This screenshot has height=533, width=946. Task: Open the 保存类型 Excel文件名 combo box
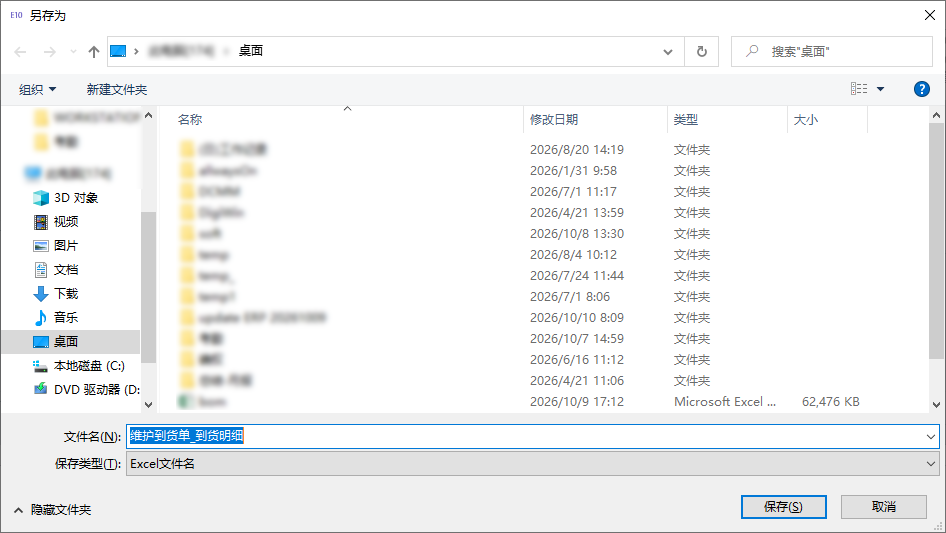533,464
